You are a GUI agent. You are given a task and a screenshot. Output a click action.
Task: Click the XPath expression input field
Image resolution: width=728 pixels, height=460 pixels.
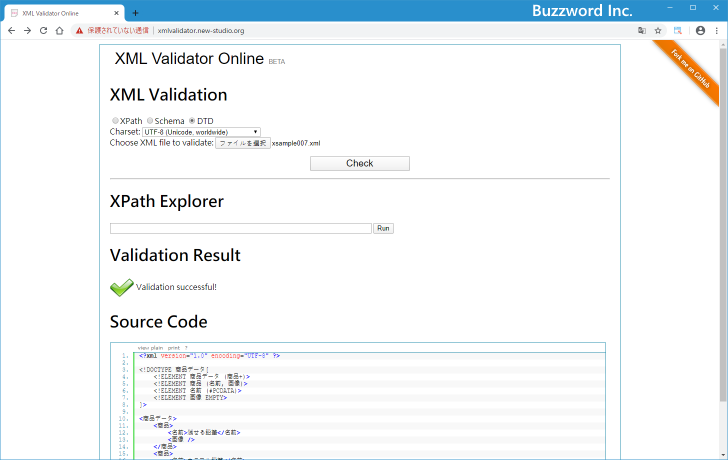(240, 229)
